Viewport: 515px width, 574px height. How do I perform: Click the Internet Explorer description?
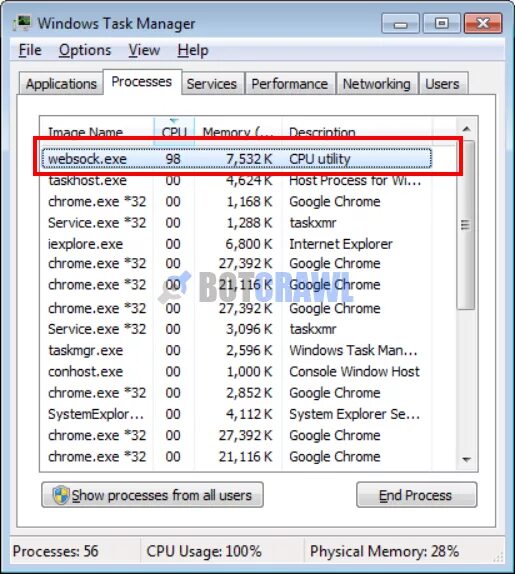click(x=341, y=244)
